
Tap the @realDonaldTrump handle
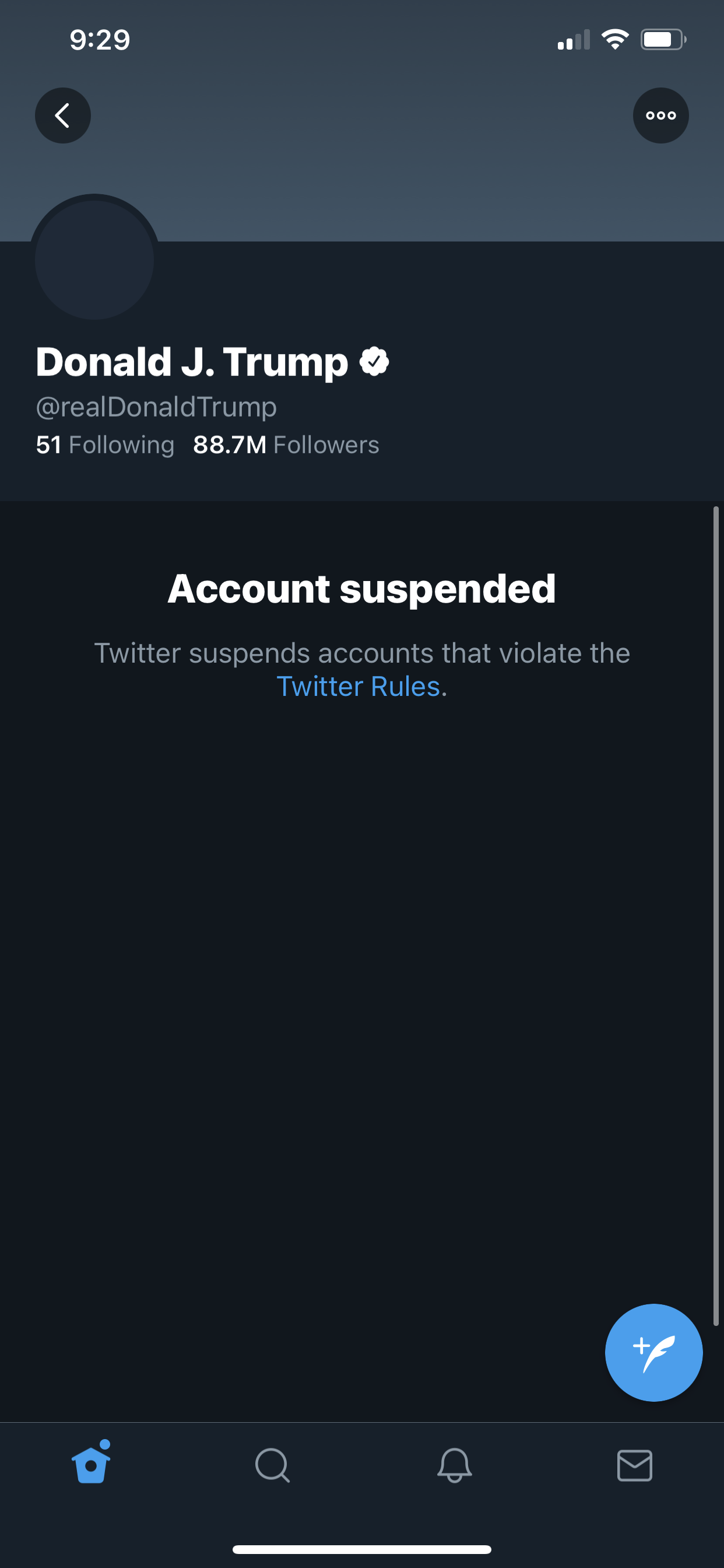click(156, 407)
